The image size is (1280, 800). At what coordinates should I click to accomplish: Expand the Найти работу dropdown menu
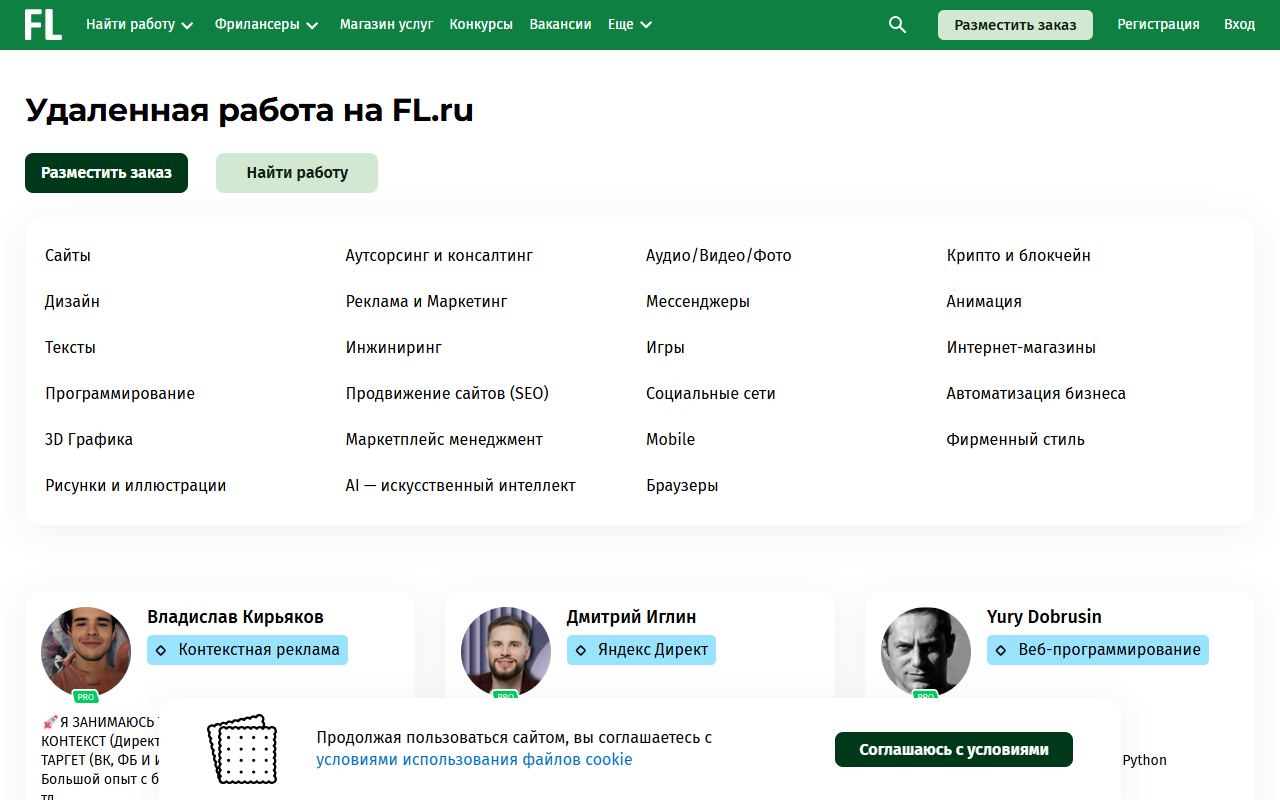pos(139,25)
